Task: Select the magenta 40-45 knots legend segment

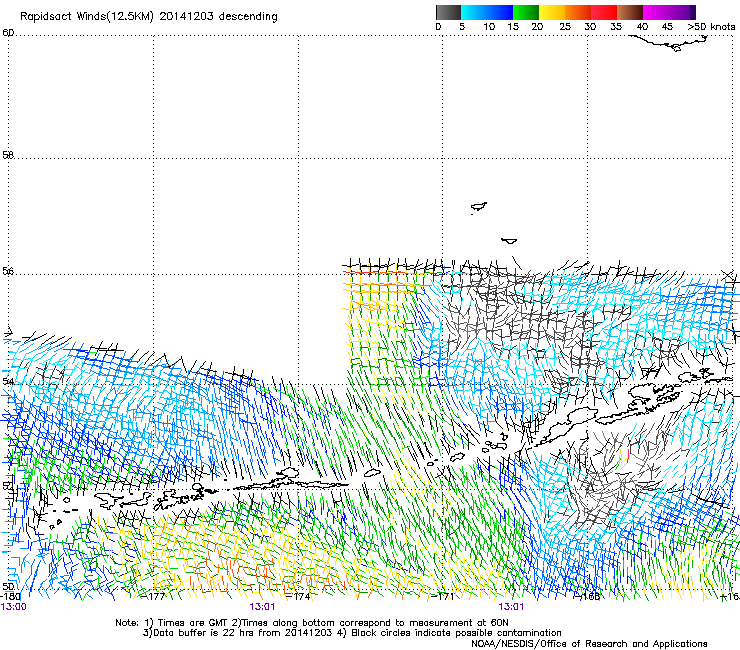Action: tap(656, 12)
